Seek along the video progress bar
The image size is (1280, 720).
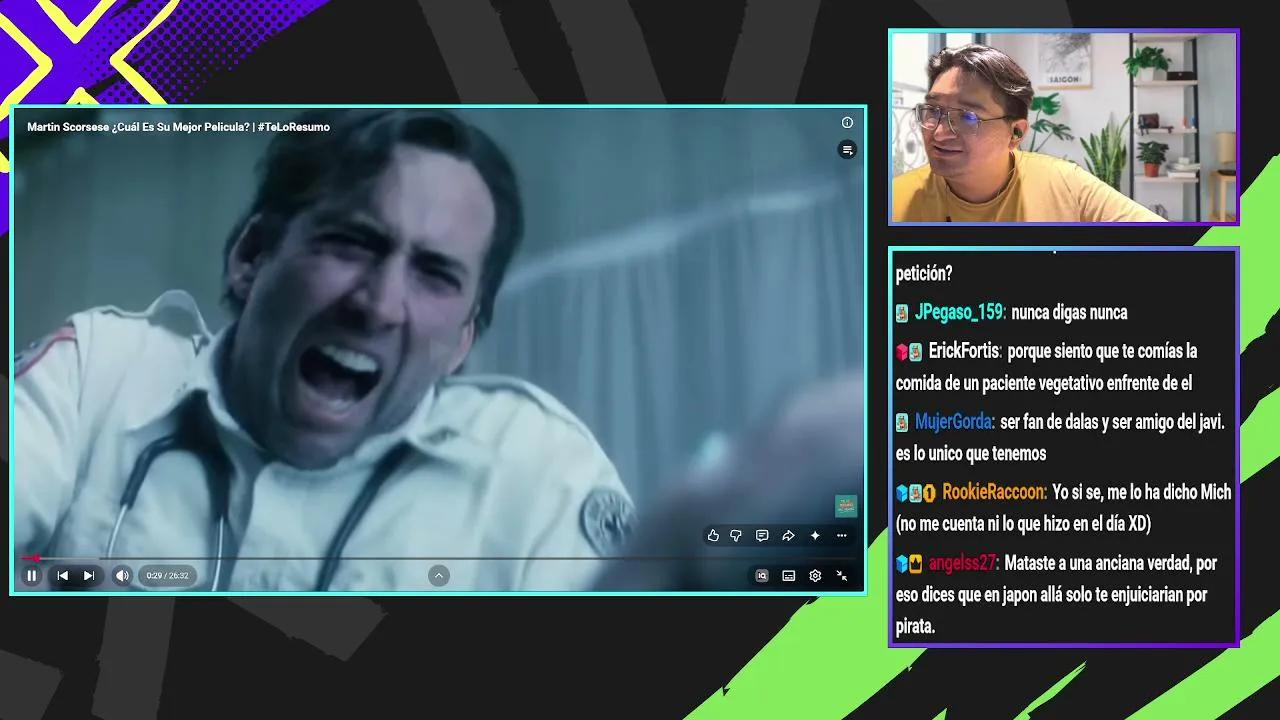pyautogui.click(x=438, y=558)
